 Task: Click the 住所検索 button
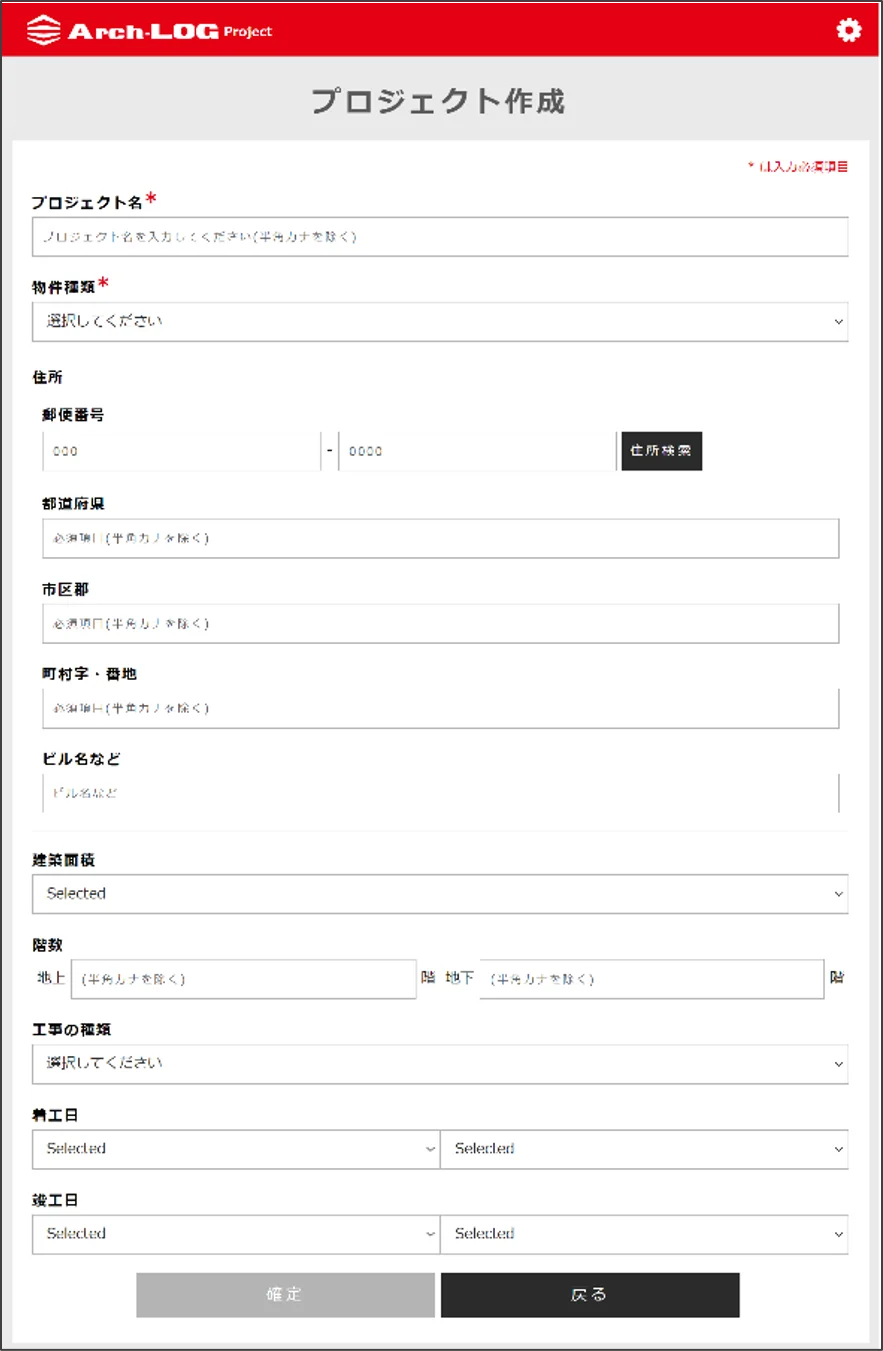(x=662, y=451)
